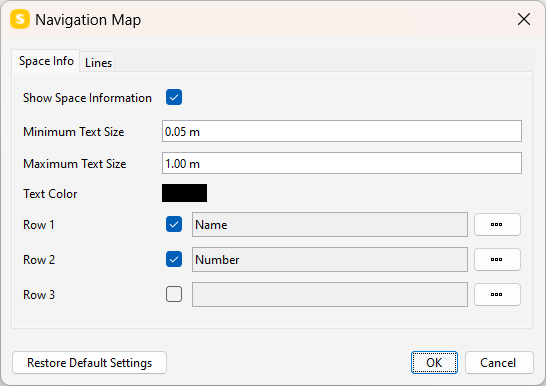This screenshot has width=546, height=386.
Task: Open the black Text Color swatch
Action: point(184,193)
